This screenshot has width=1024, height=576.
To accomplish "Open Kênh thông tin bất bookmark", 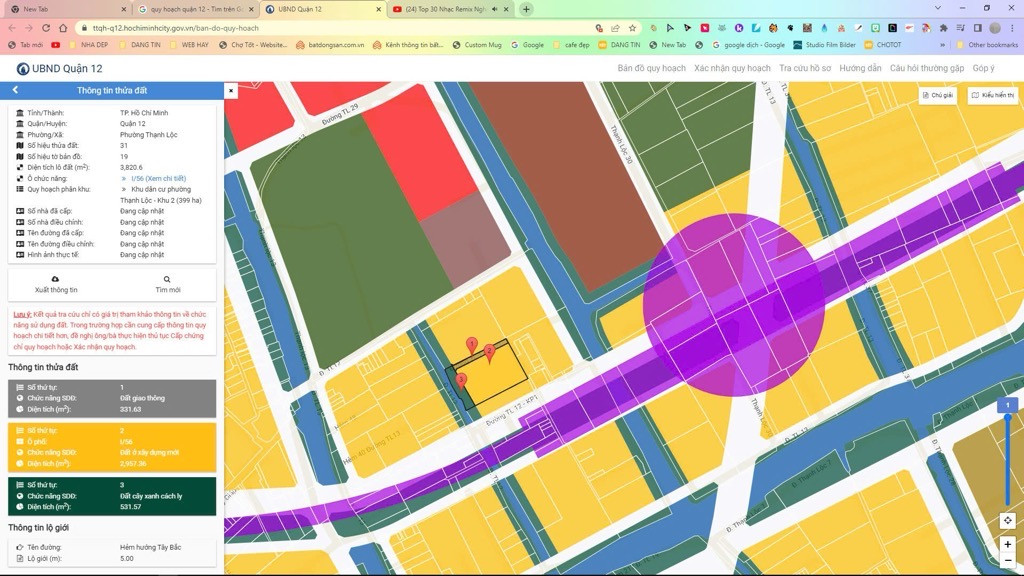I will coord(408,45).
